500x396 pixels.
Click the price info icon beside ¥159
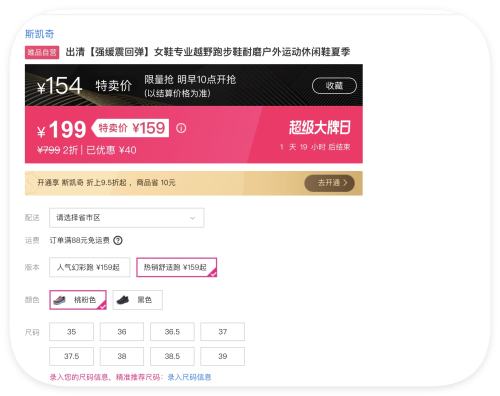pos(181,128)
